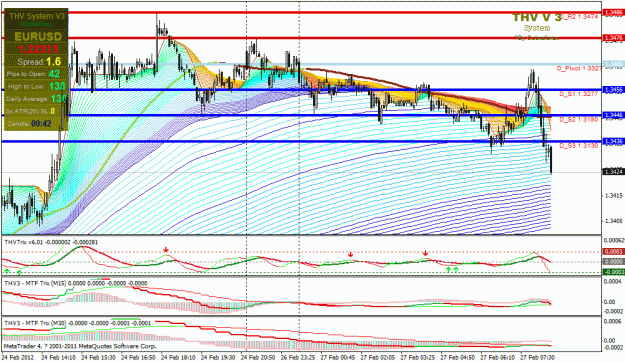Click the D_S3 1.3130 support label
This screenshot has height=362, width=625.
tap(578, 146)
